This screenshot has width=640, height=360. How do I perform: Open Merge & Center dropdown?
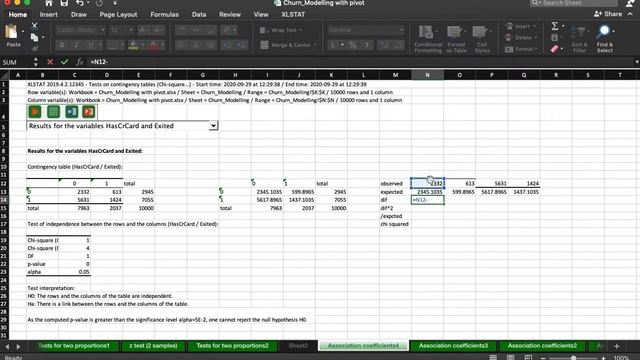pos(316,45)
